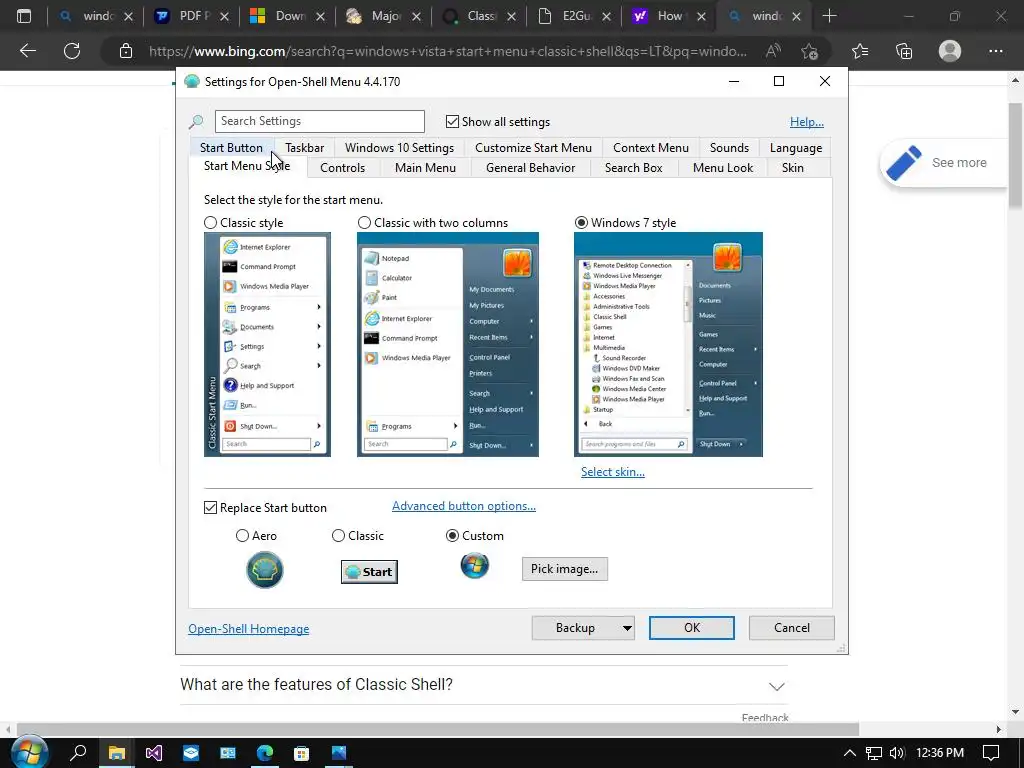Select Classic with two columns option
Image resolution: width=1024 pixels, height=768 pixels.
pyautogui.click(x=364, y=223)
